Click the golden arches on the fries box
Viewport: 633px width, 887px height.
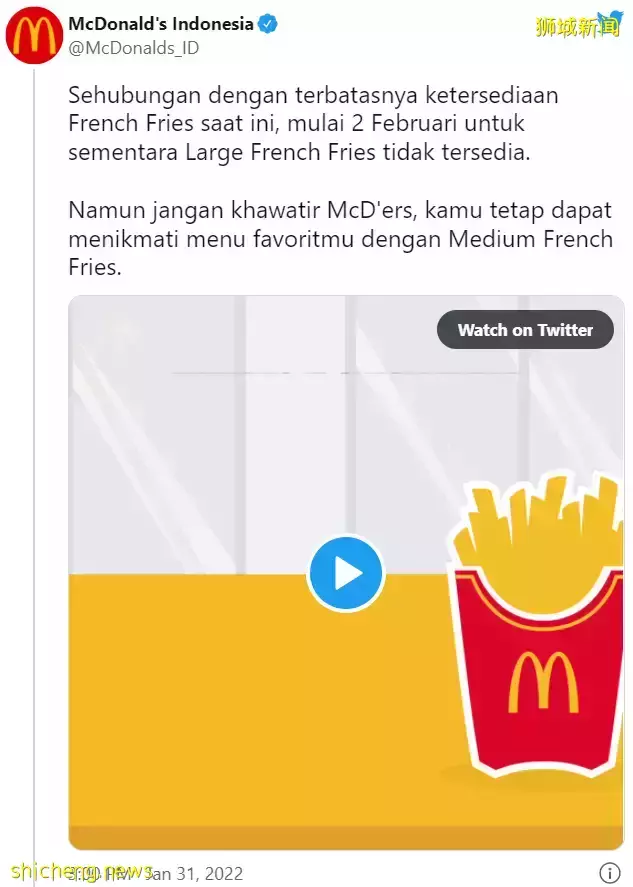tap(543, 681)
